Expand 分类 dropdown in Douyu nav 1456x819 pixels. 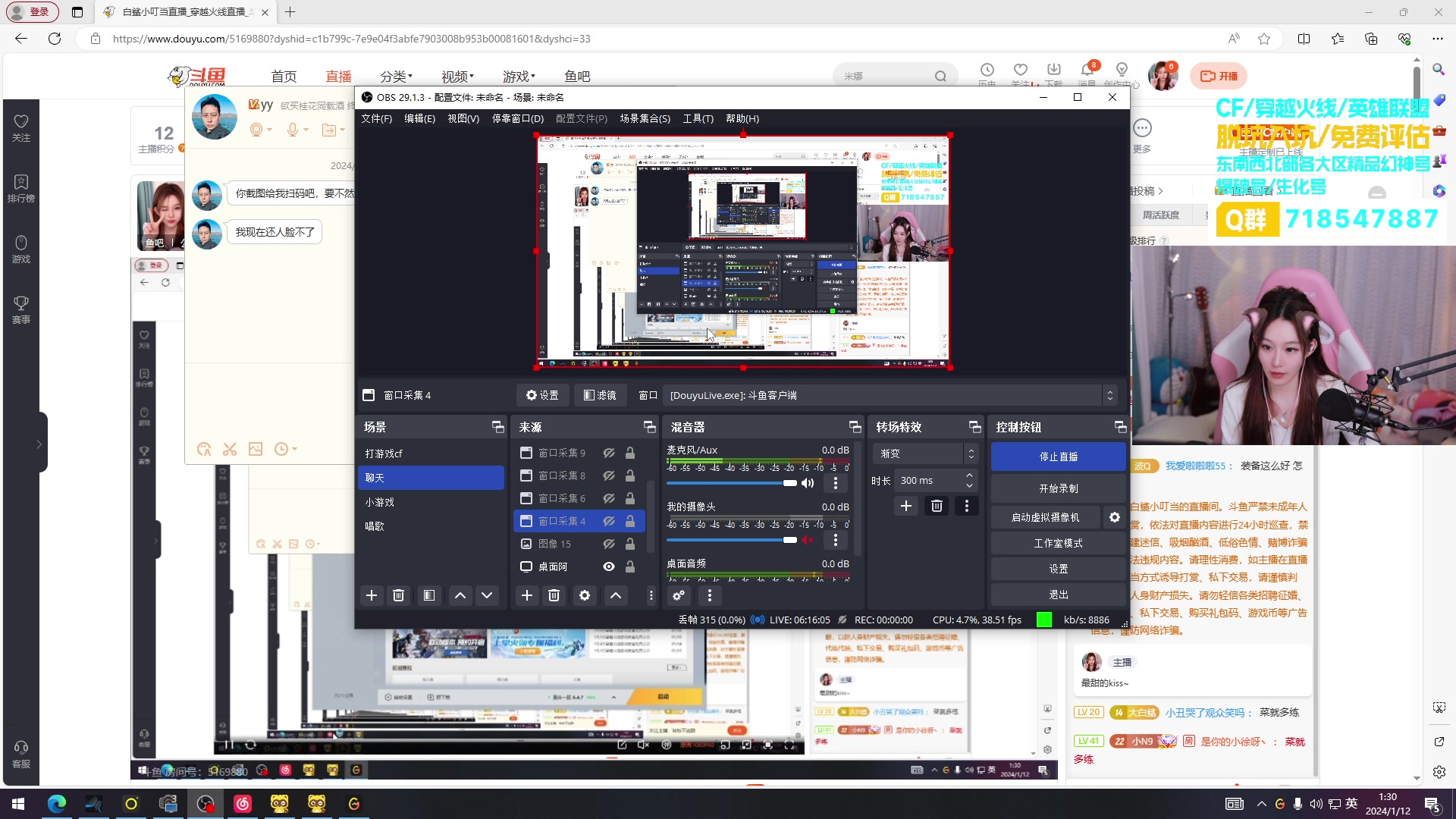pos(396,76)
